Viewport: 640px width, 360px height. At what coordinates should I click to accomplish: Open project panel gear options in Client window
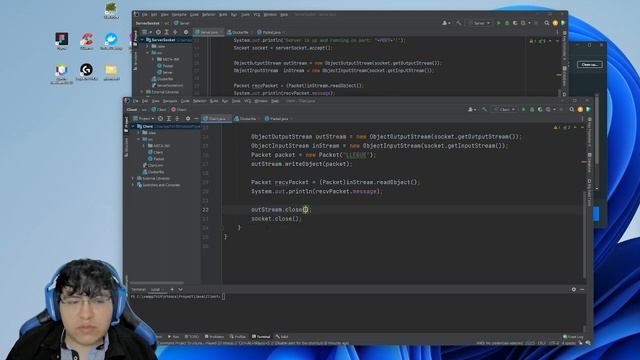pos(188,118)
